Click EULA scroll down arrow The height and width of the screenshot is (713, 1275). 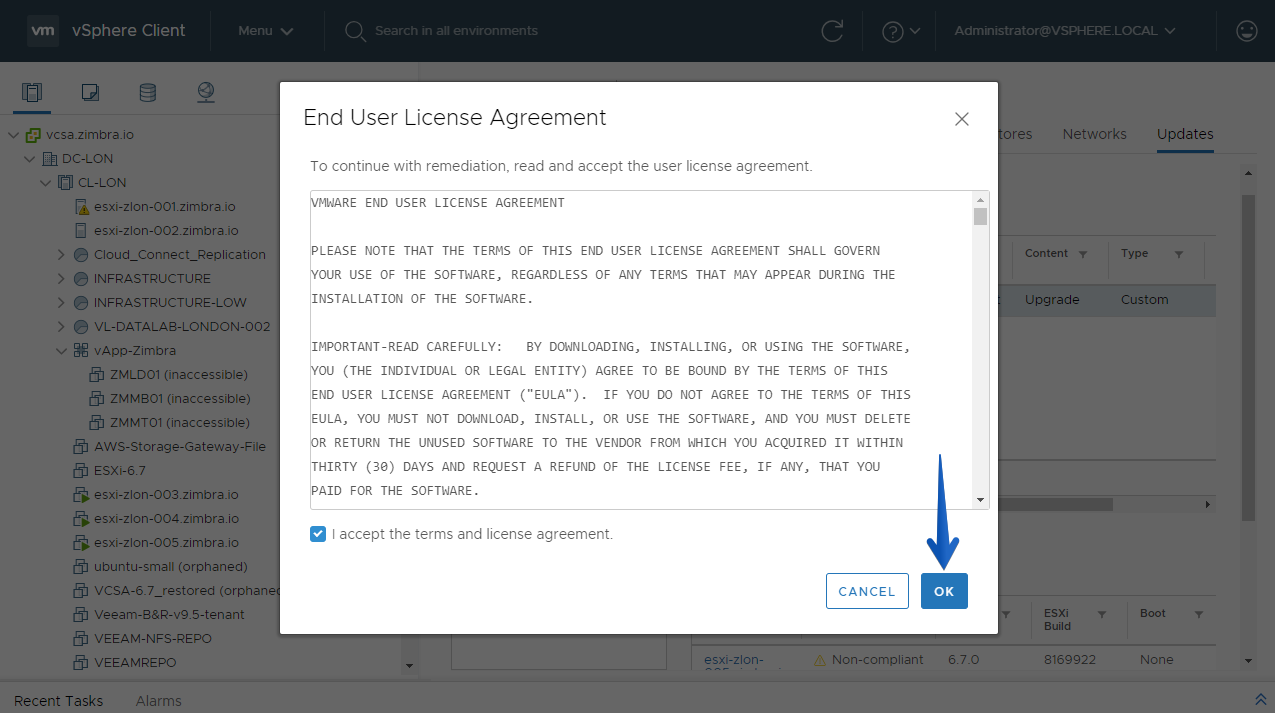[980, 500]
